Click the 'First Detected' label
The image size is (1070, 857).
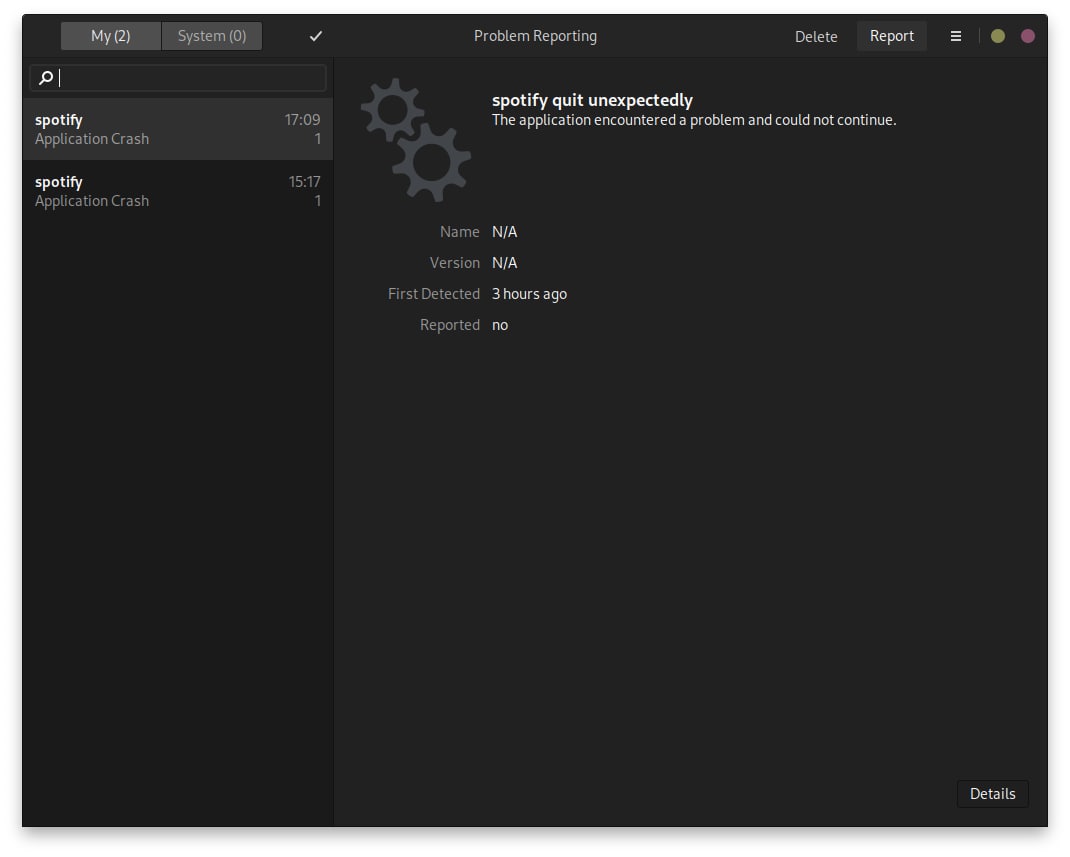[433, 294]
